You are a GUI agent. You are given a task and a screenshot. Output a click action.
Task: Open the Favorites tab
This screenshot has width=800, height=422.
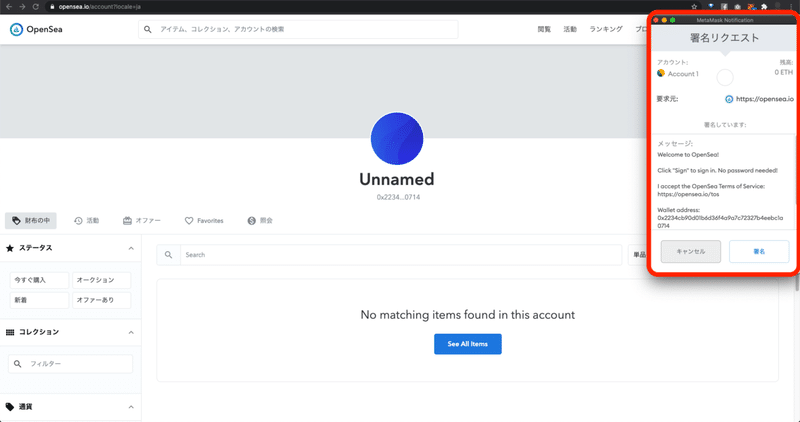coord(204,220)
